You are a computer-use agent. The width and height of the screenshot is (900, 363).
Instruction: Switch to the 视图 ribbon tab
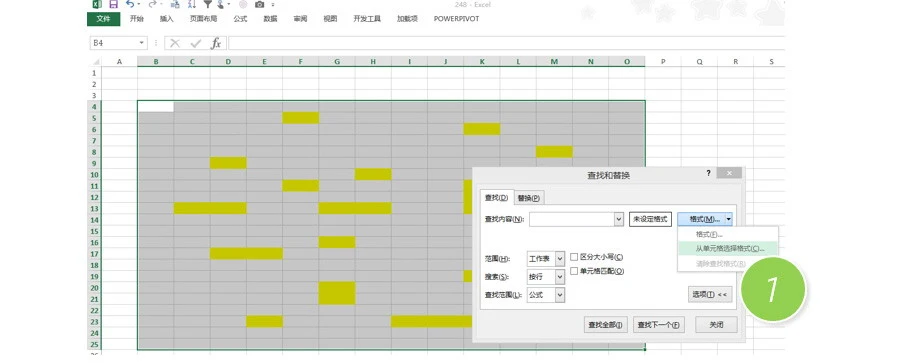pyautogui.click(x=330, y=19)
